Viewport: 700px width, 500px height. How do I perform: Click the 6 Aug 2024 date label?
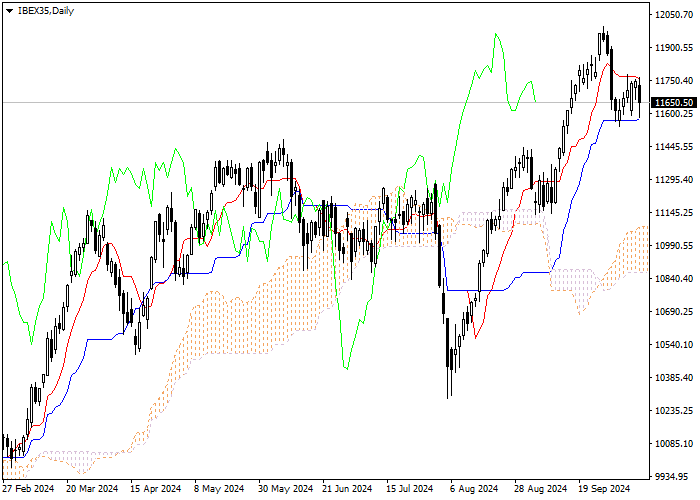tap(474, 489)
